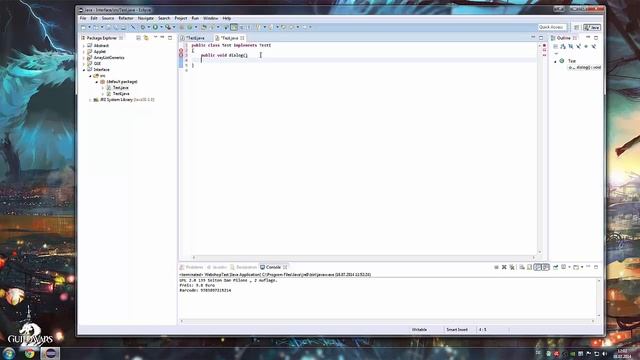Switch to the Declaration tab
This screenshot has width=640, height=360.
(x=244, y=267)
